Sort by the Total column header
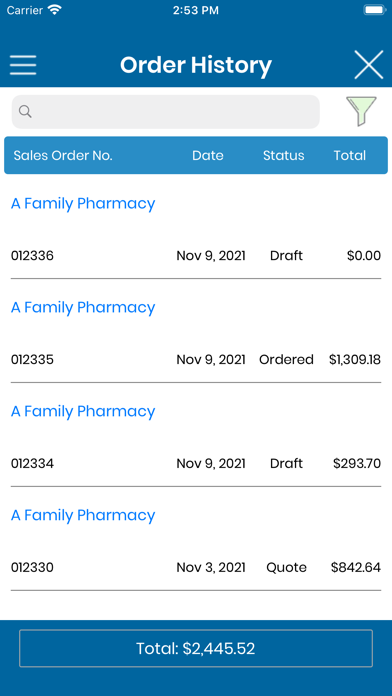Viewport: 392px width, 696px height. point(350,155)
